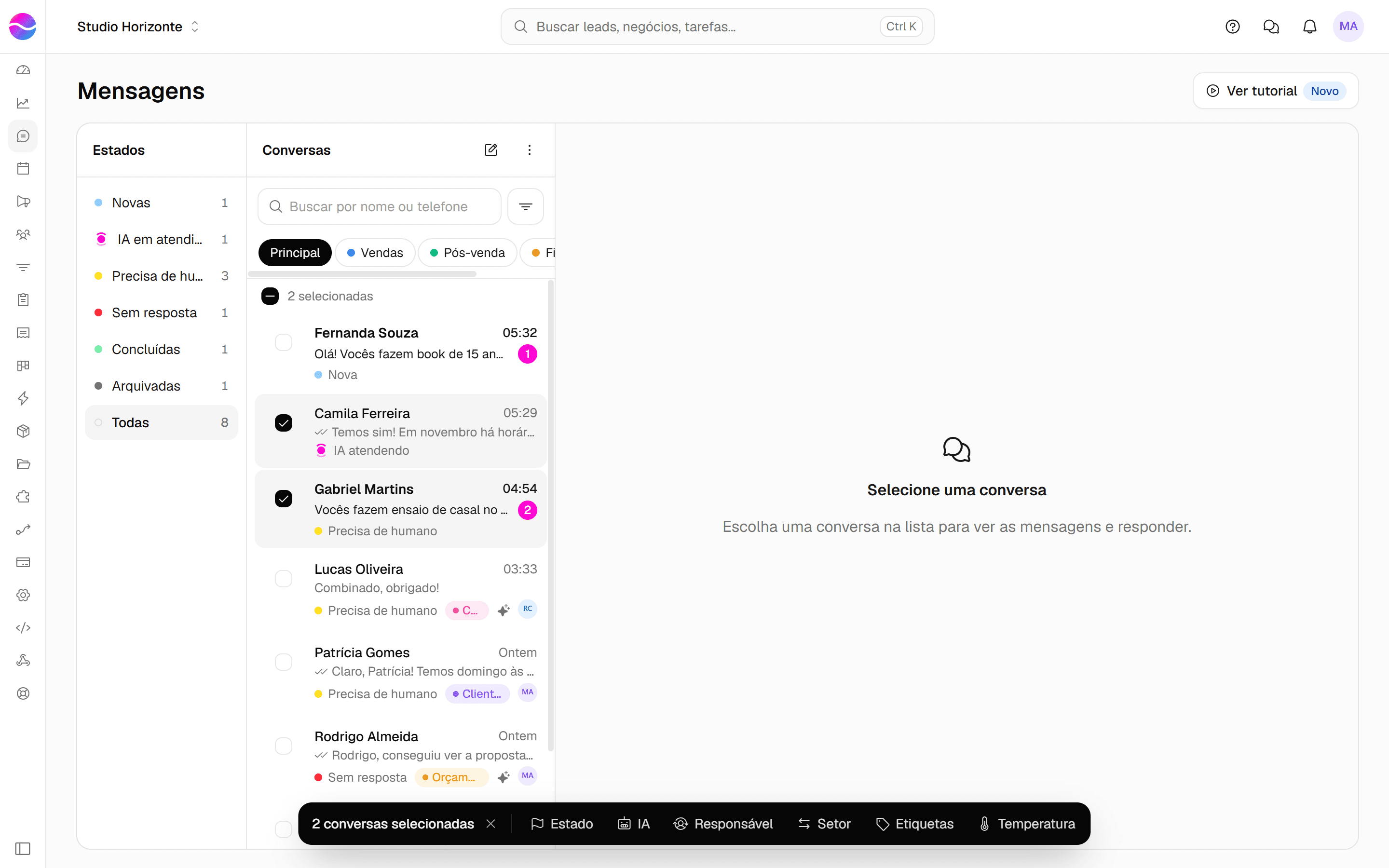Open the Estado bulk action dropdown
The height and width of the screenshot is (868, 1389).
[x=561, y=824]
